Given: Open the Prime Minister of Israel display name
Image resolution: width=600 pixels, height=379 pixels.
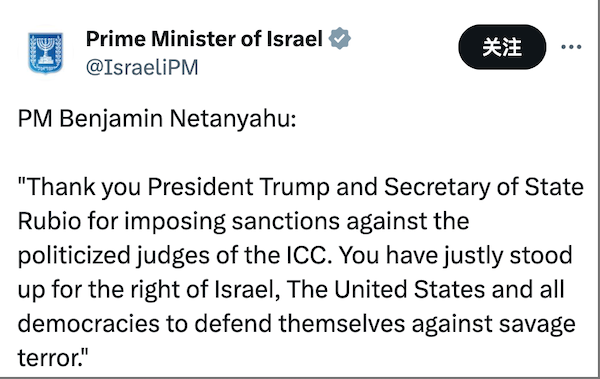Looking at the screenshot, I should (204, 39).
